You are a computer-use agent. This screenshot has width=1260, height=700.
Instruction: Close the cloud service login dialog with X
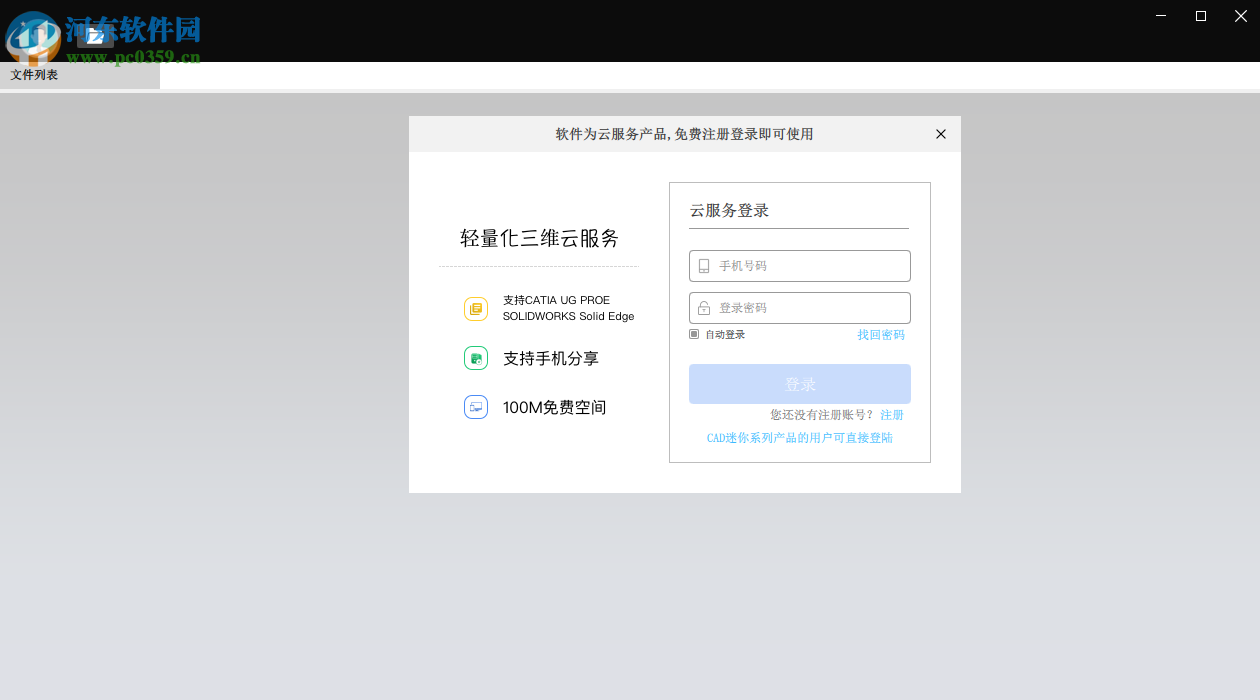(940, 133)
